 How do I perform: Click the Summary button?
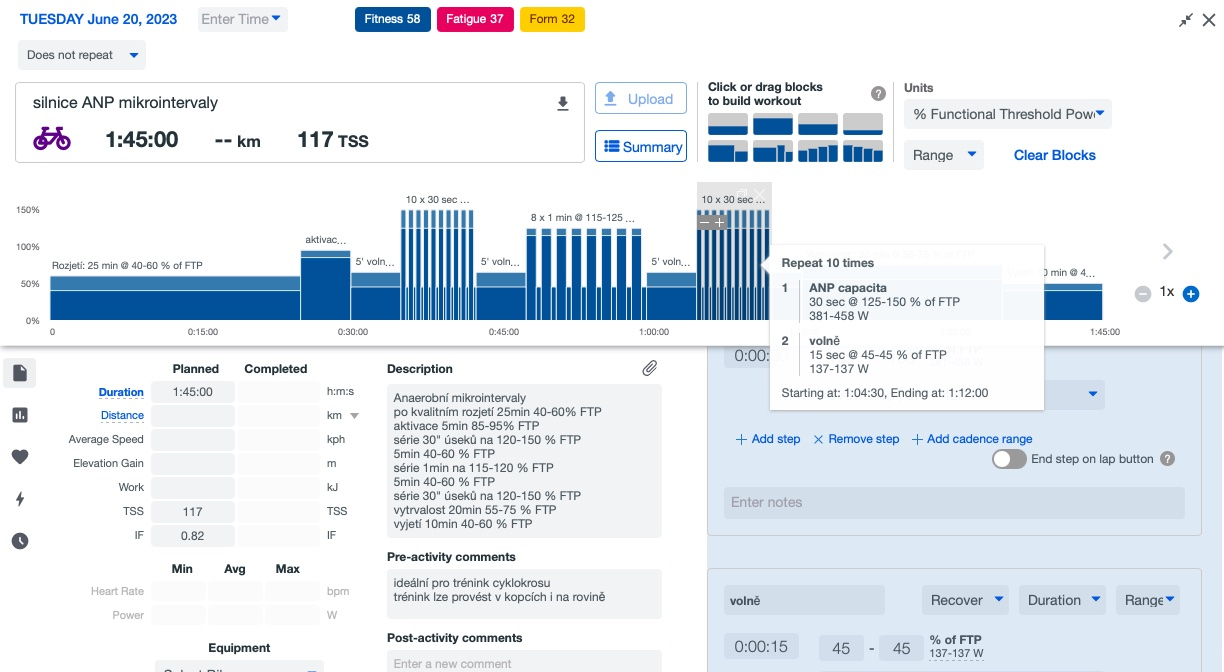tap(641, 147)
